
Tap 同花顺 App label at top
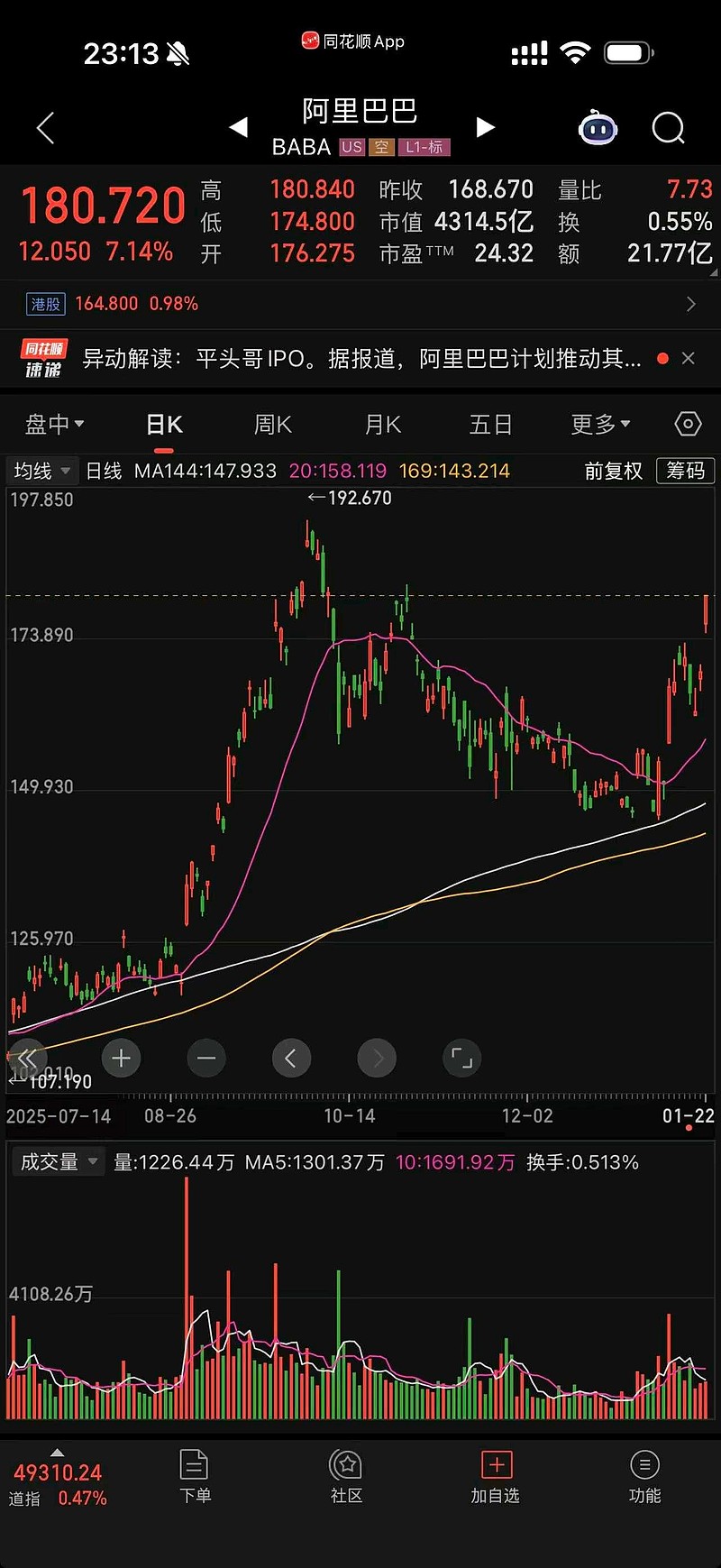pos(353,41)
